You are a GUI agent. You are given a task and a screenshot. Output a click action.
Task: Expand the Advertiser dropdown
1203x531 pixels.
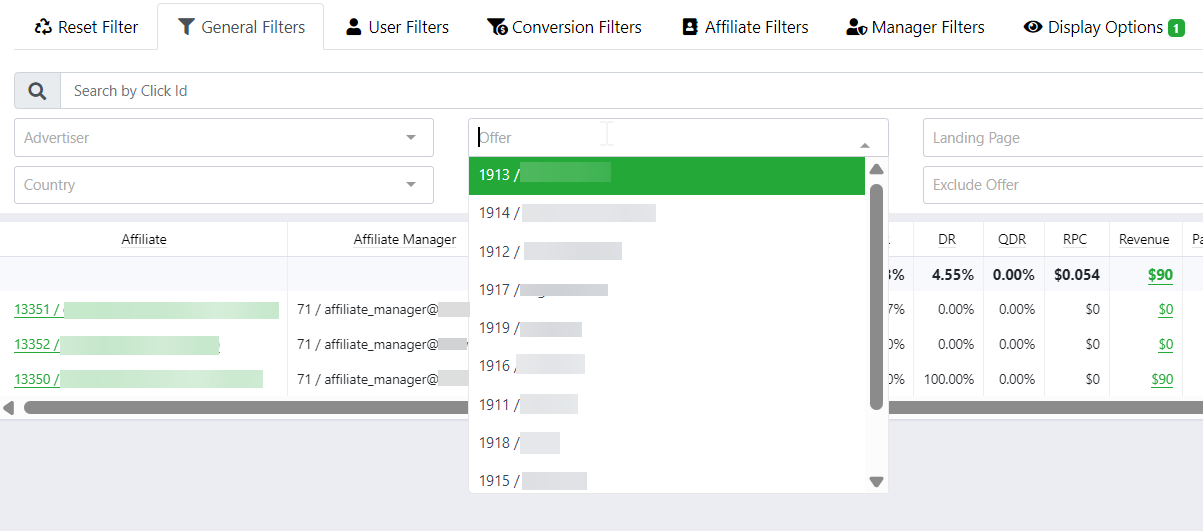pyautogui.click(x=411, y=138)
